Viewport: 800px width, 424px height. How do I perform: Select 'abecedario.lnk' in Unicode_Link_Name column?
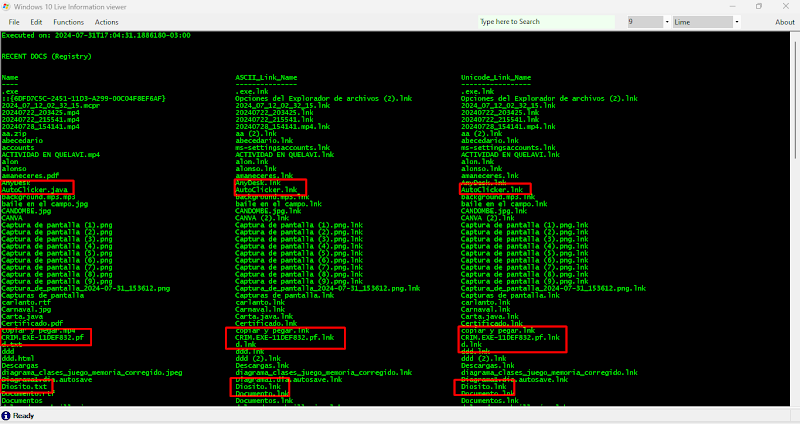(490, 140)
